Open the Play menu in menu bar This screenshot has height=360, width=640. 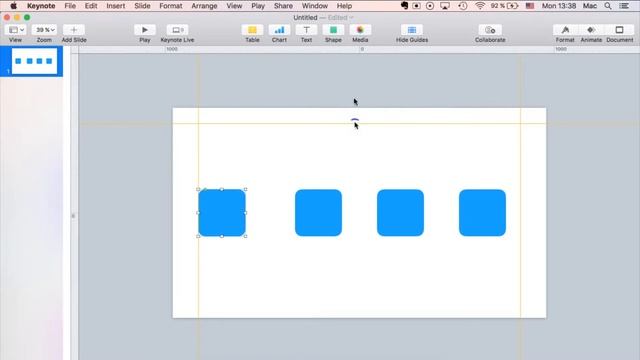click(258, 6)
